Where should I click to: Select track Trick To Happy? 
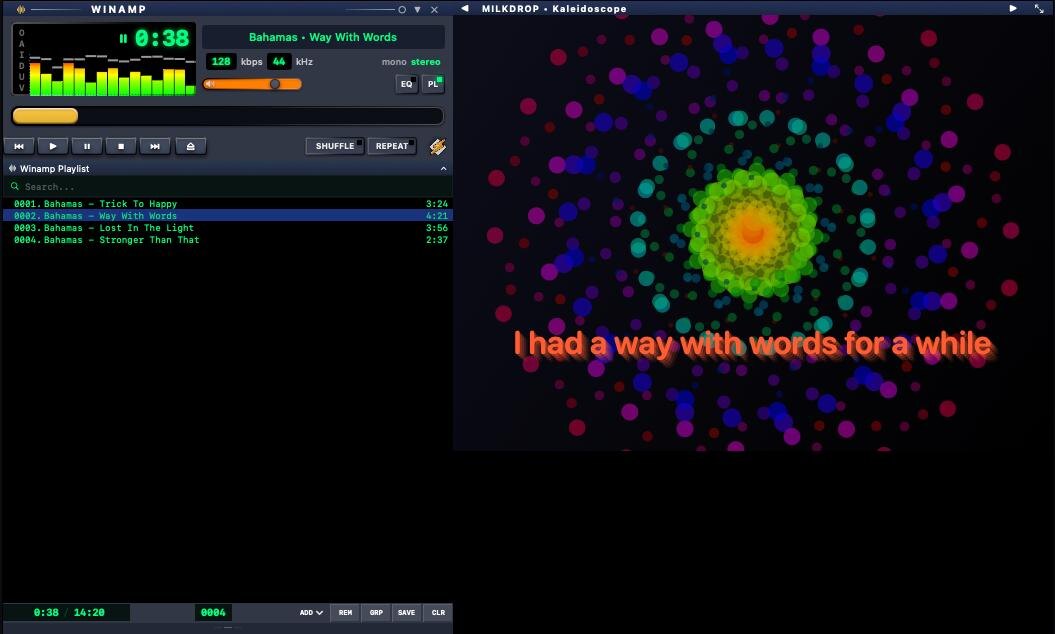(x=227, y=203)
